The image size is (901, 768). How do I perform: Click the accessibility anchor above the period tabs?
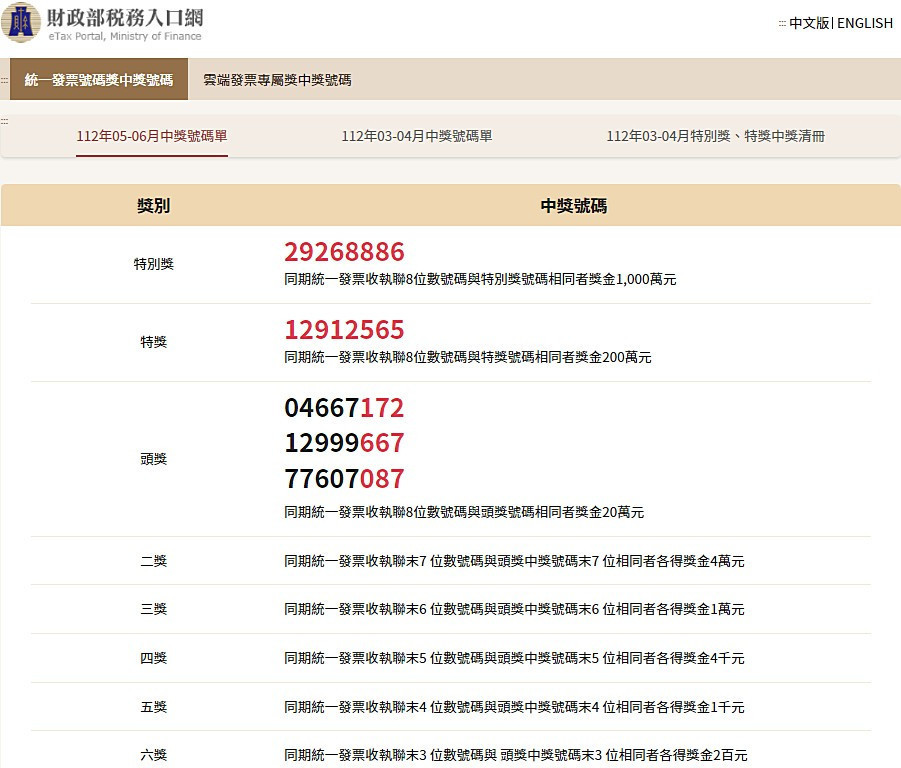click(4, 121)
